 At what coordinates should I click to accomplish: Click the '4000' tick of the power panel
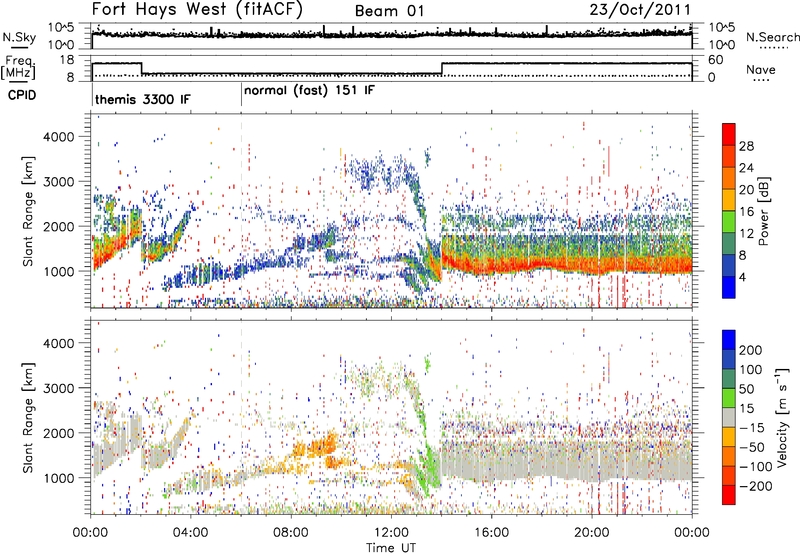pos(58,137)
